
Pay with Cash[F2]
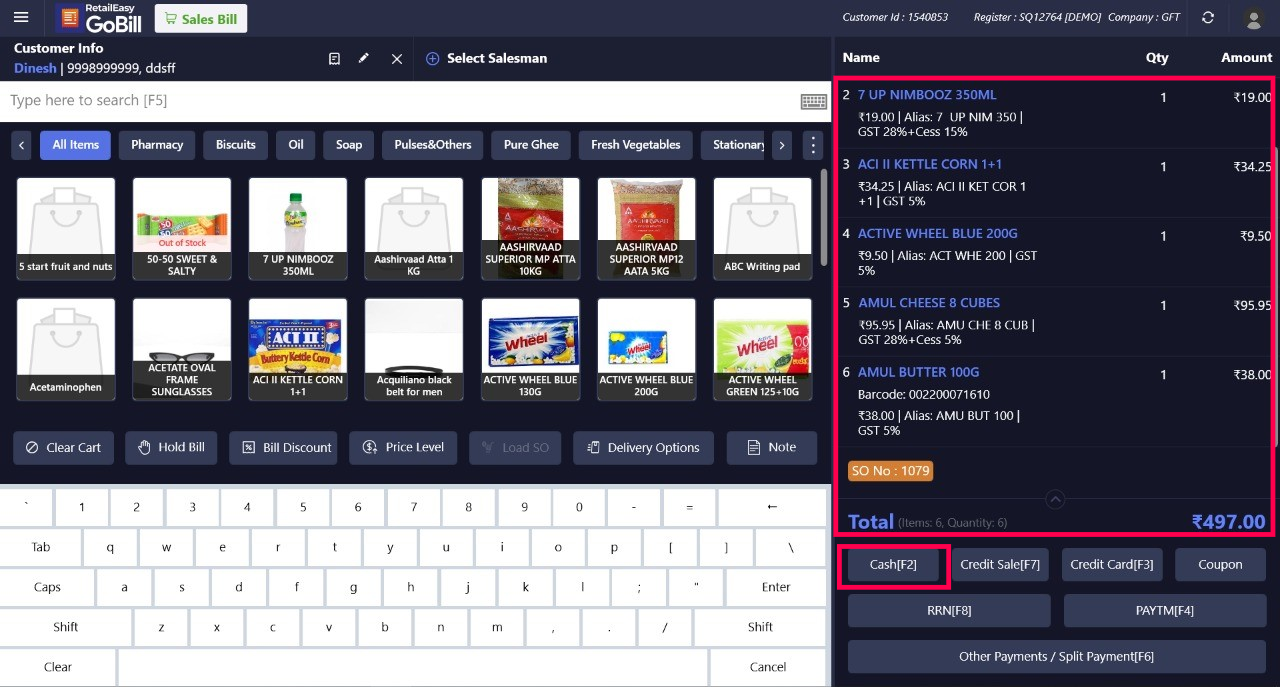[x=893, y=565]
